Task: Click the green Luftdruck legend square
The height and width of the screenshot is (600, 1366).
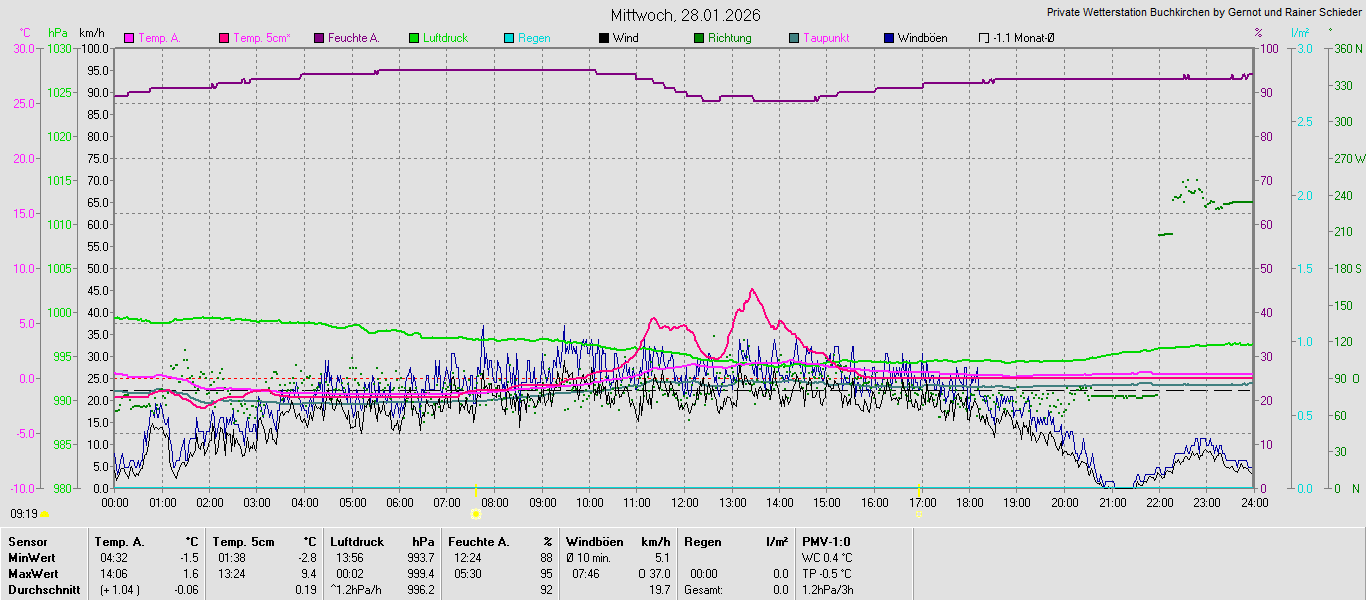Action: coord(414,38)
